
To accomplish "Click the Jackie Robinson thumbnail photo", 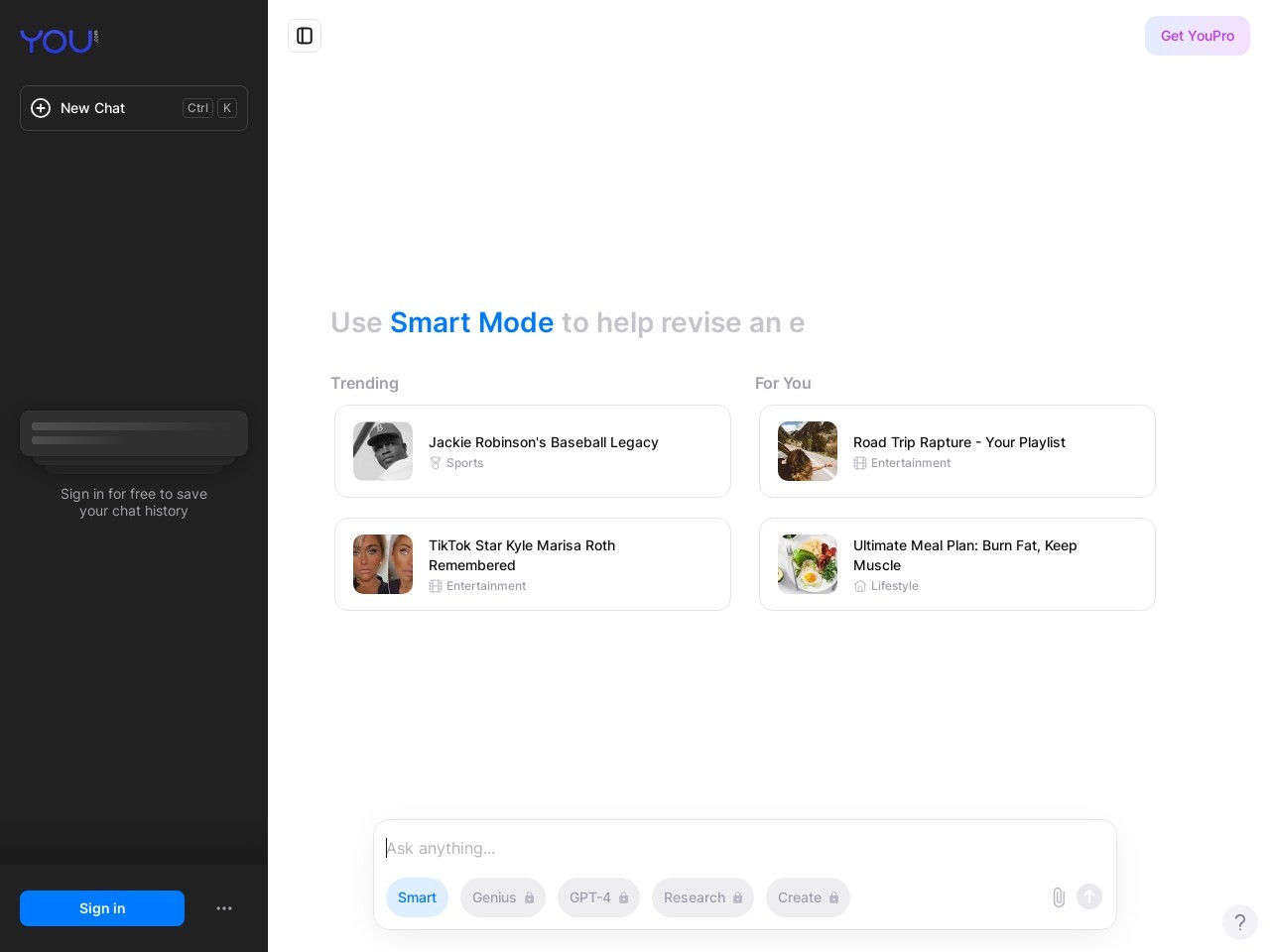I will [383, 451].
